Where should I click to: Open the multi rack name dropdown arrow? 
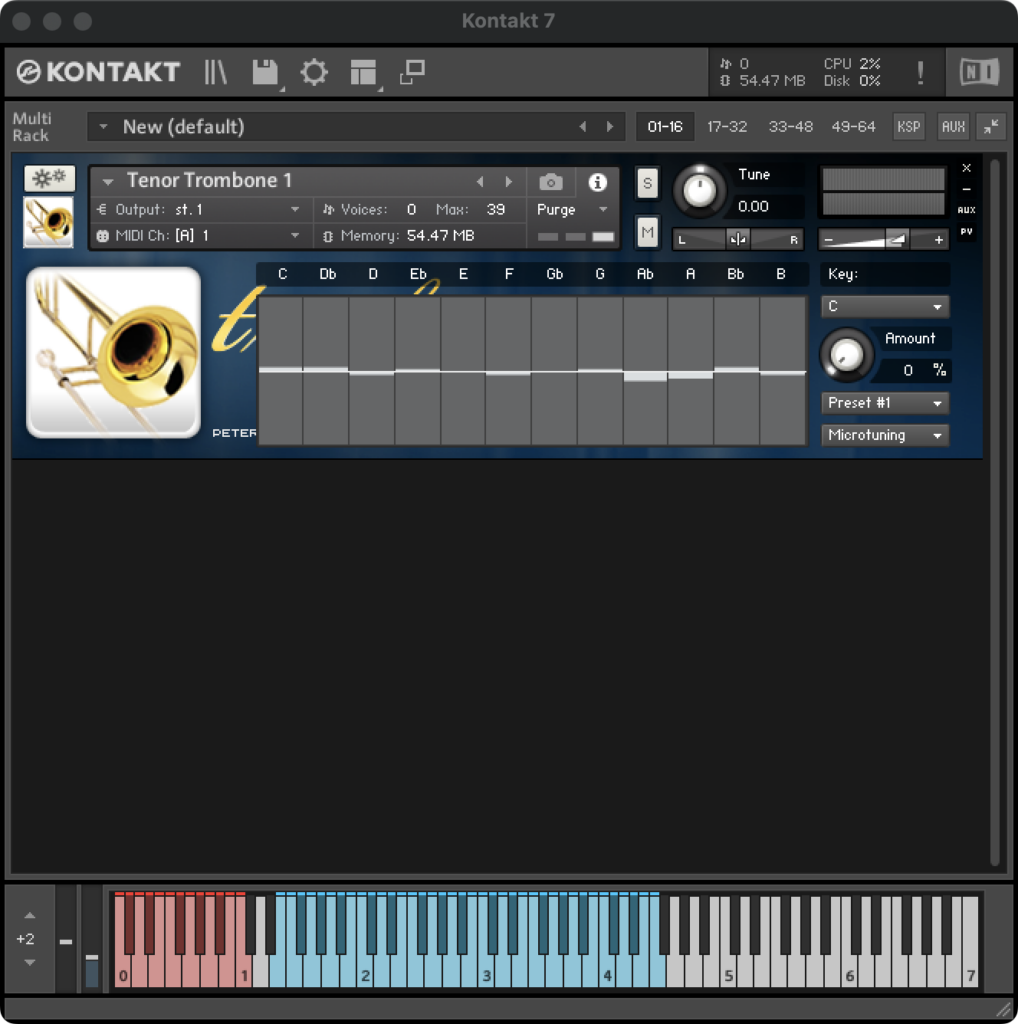(x=103, y=126)
